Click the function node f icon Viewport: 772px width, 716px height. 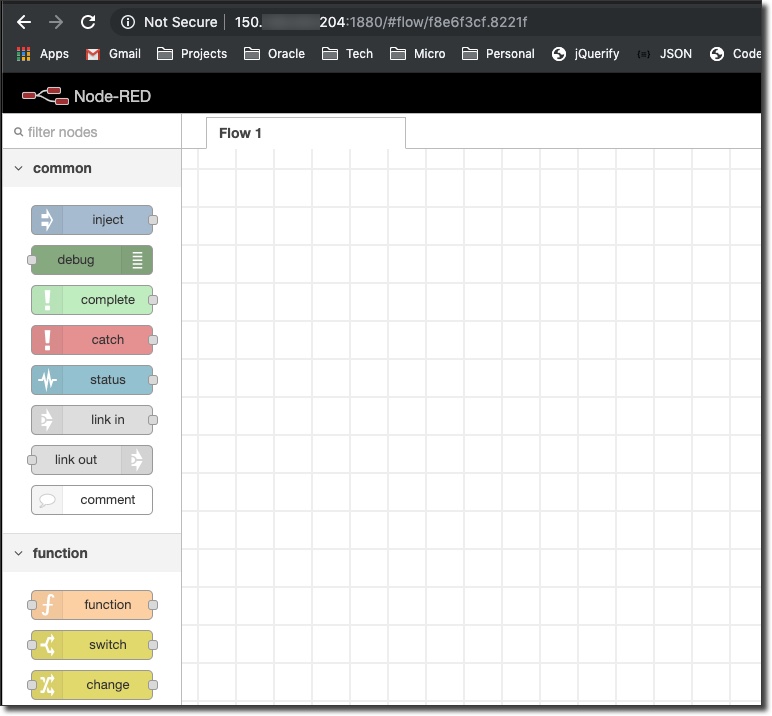47,605
